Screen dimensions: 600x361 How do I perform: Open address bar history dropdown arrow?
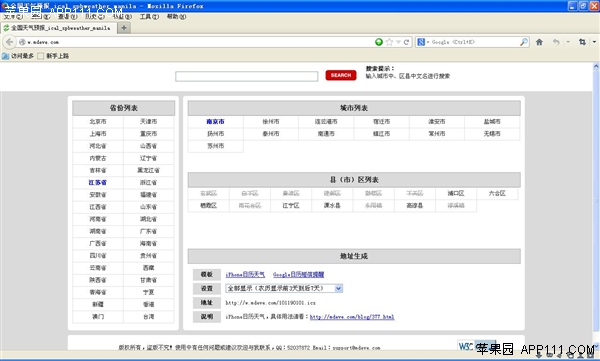(x=398, y=42)
